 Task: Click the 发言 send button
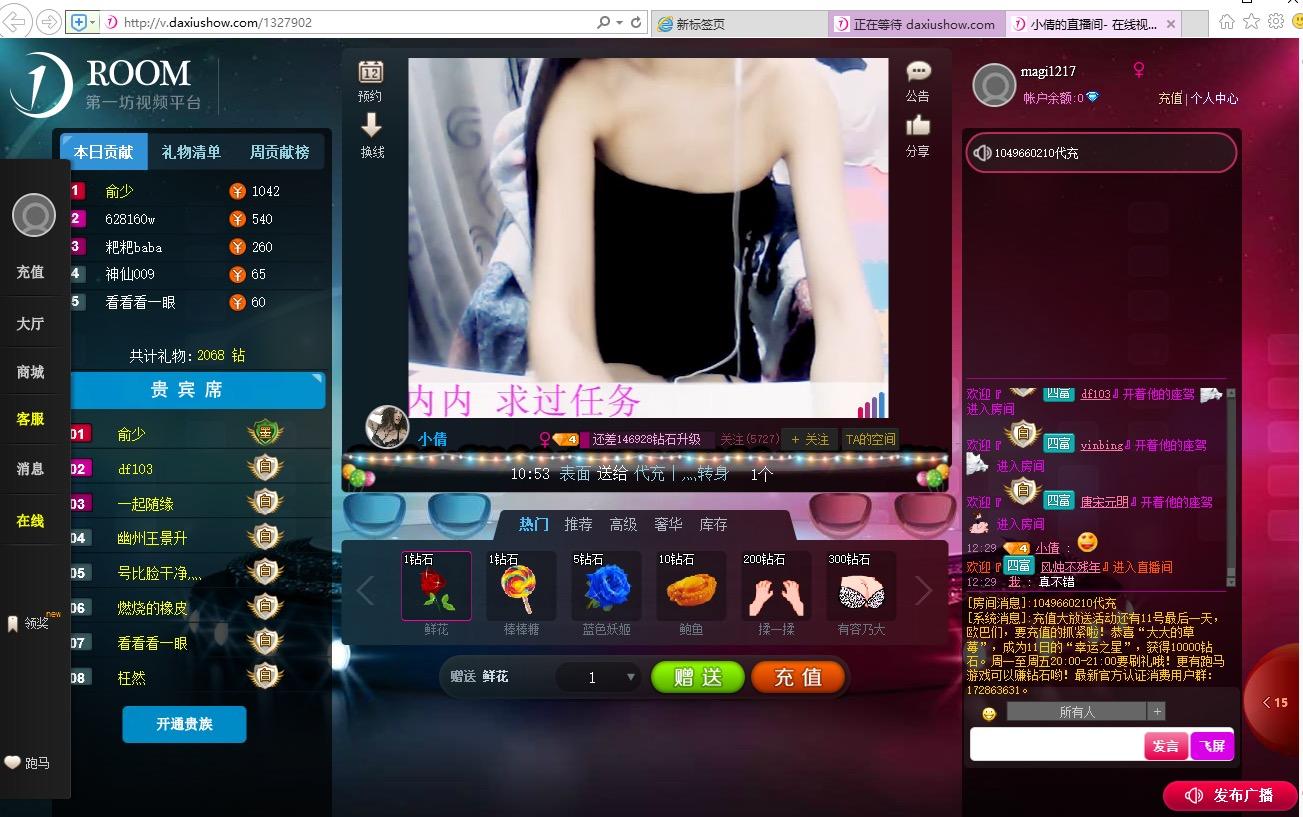pos(1166,746)
